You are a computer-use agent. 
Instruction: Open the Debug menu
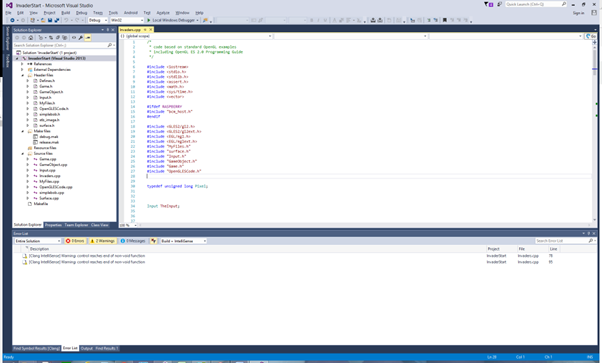point(81,13)
